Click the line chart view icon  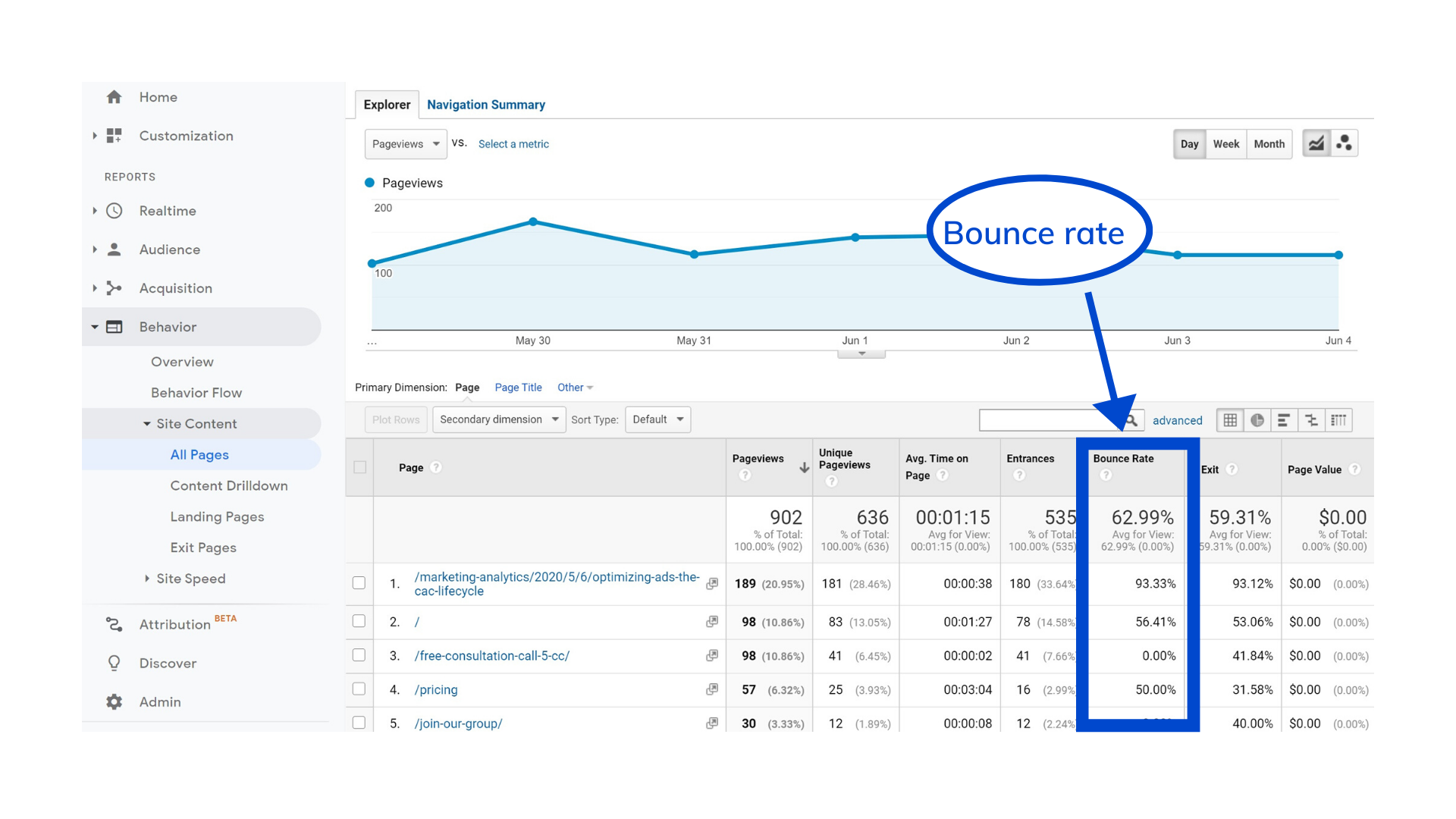pos(1316,143)
